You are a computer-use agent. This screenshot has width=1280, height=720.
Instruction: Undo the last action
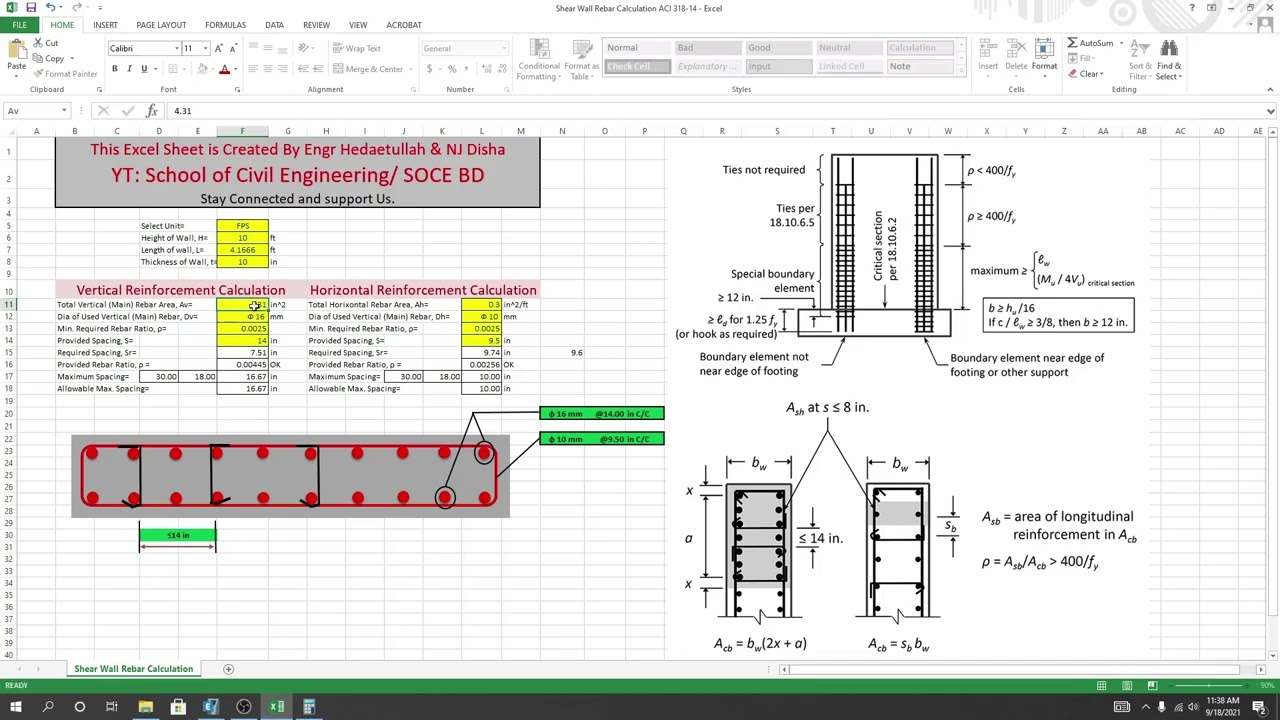point(50,8)
